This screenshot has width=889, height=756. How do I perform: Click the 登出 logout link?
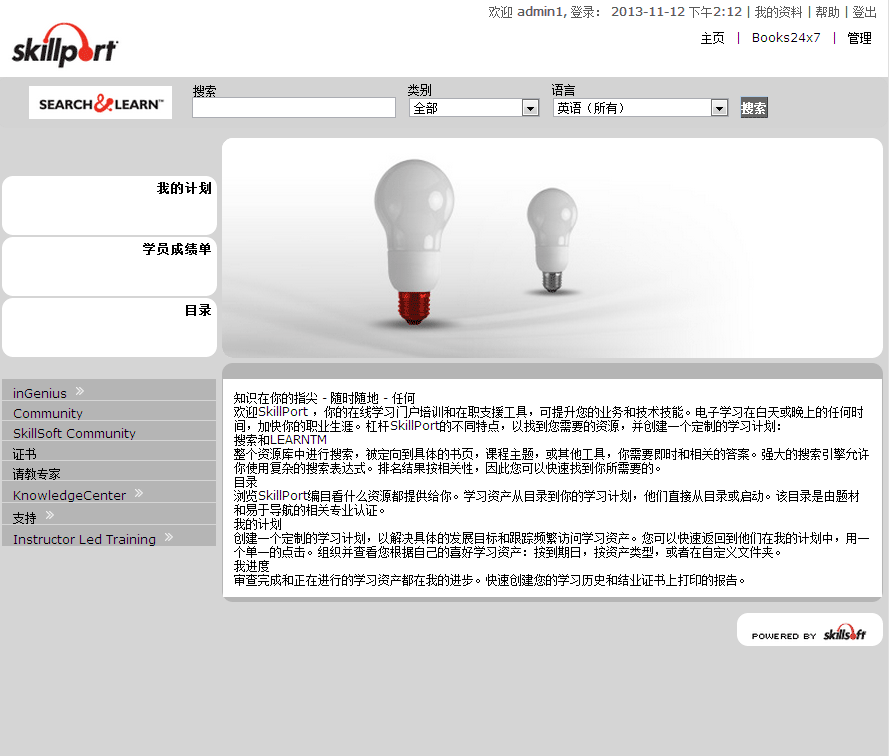point(864,12)
